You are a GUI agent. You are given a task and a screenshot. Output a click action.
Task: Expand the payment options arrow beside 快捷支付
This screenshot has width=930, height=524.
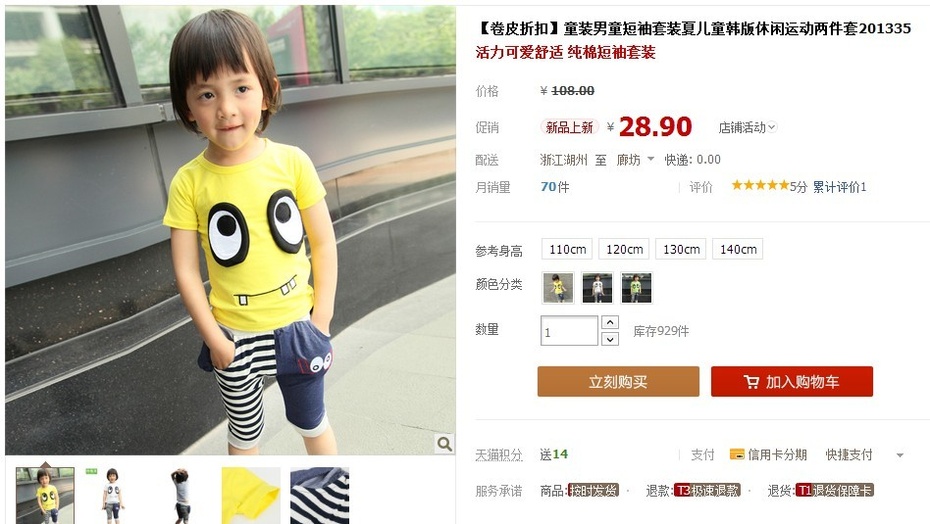click(900, 455)
